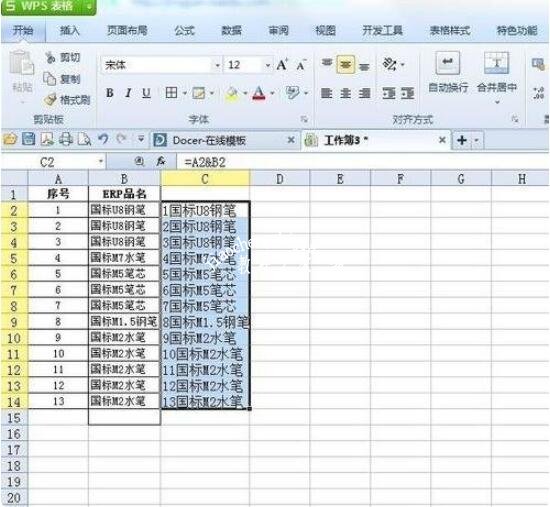550x507 pixels.
Task: Click the Merge and Center (合并居中) button
Action: (496, 73)
